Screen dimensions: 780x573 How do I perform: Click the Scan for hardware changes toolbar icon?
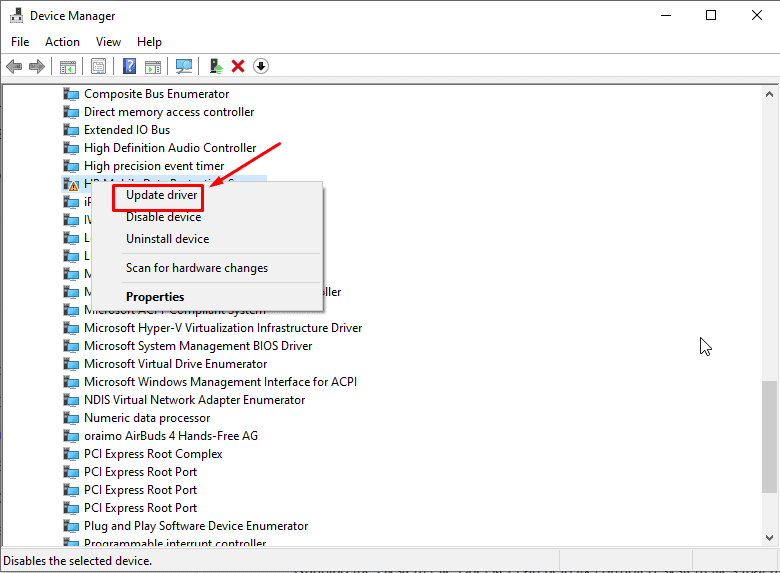click(184, 66)
